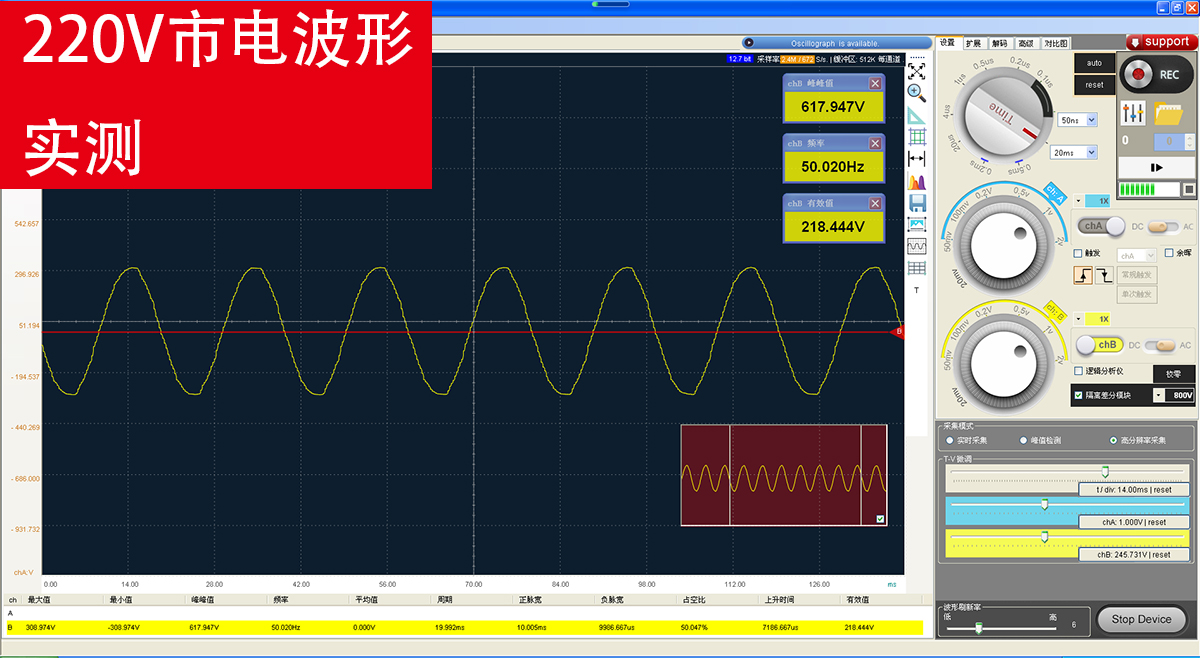Viewport: 1200px width, 658px height.
Task: Click the T text tool icon
Action: [916, 290]
